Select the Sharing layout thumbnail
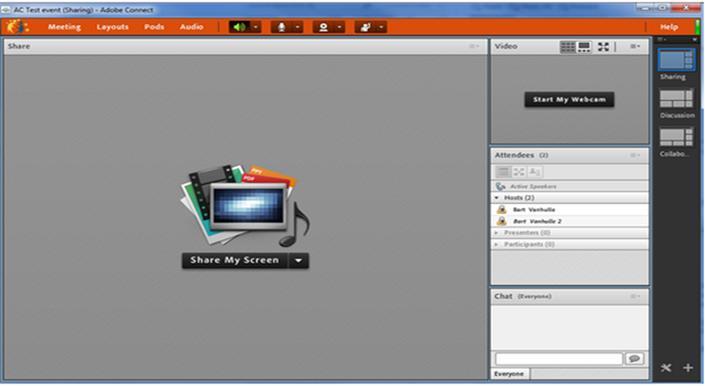705x386 pixels. (x=676, y=60)
